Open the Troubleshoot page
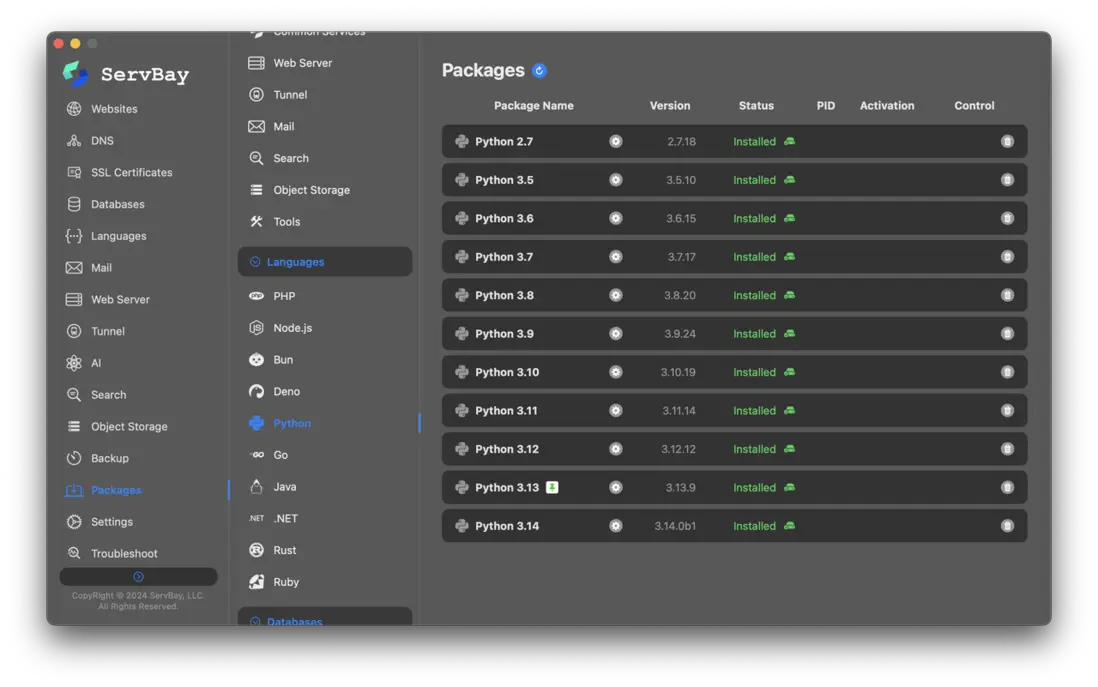 point(124,554)
